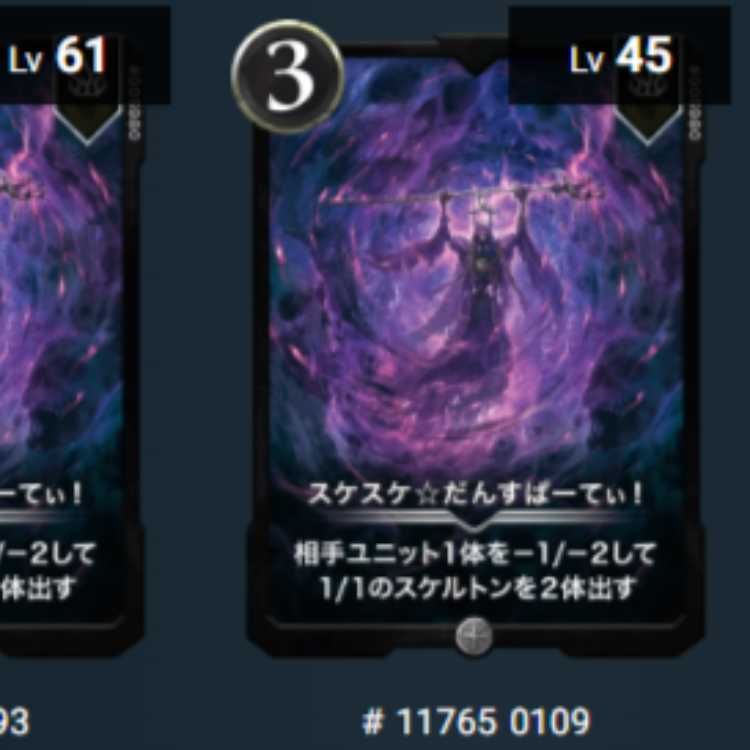The image size is (750, 750).
Task: Click the vertical side strip on Lv 45 card
Action: [x=695, y=103]
